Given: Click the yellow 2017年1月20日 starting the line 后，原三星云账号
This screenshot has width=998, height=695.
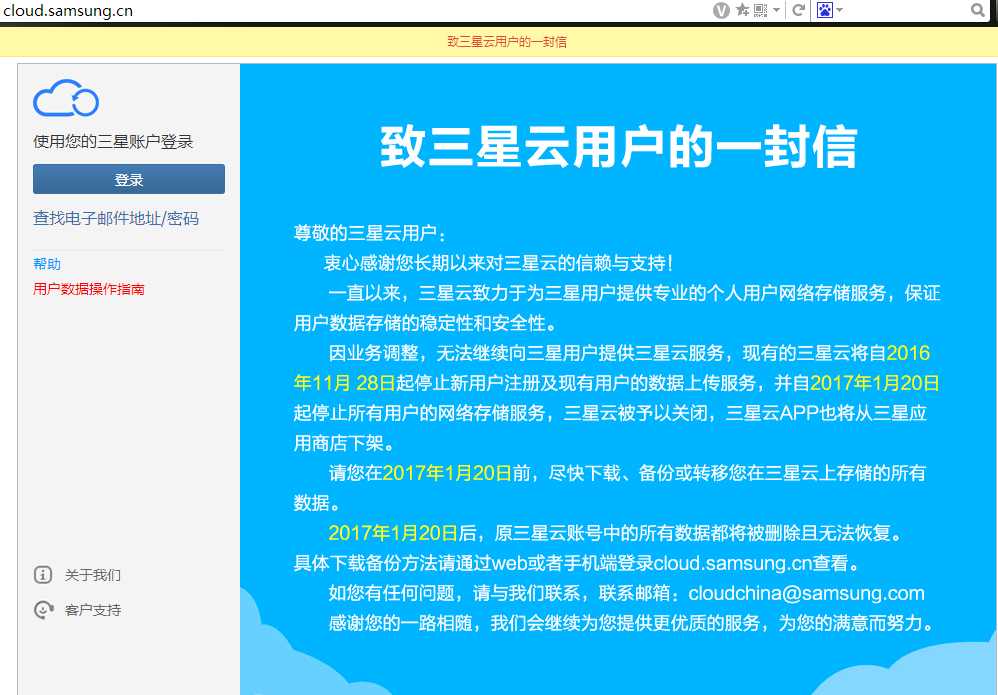Looking at the screenshot, I should (x=393, y=533).
